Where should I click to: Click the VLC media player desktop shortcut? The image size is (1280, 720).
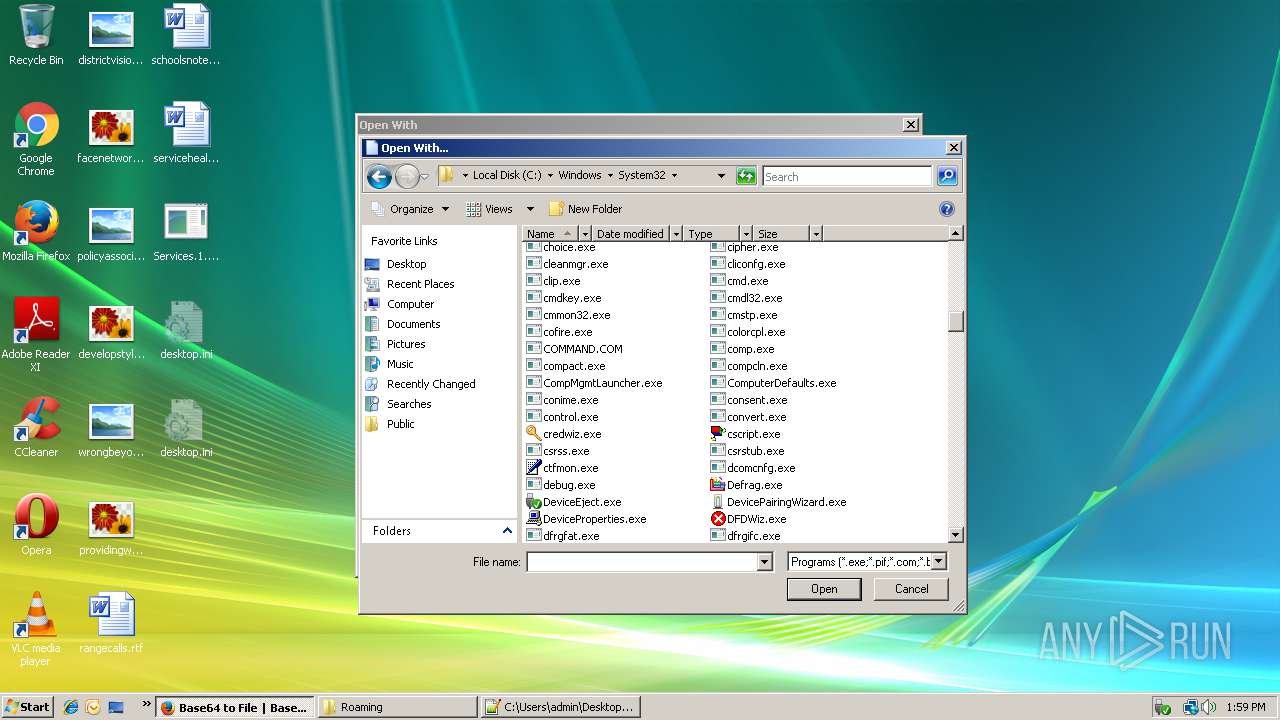(x=36, y=629)
